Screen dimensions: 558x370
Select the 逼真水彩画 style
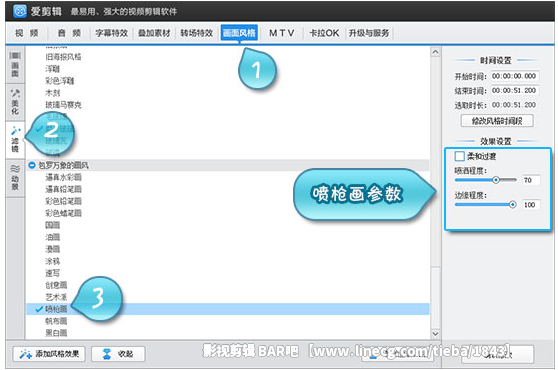click(x=63, y=177)
